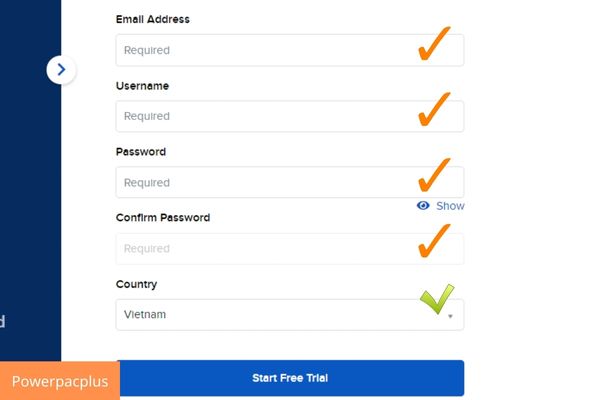Click the Confirm Password label text

click(163, 217)
